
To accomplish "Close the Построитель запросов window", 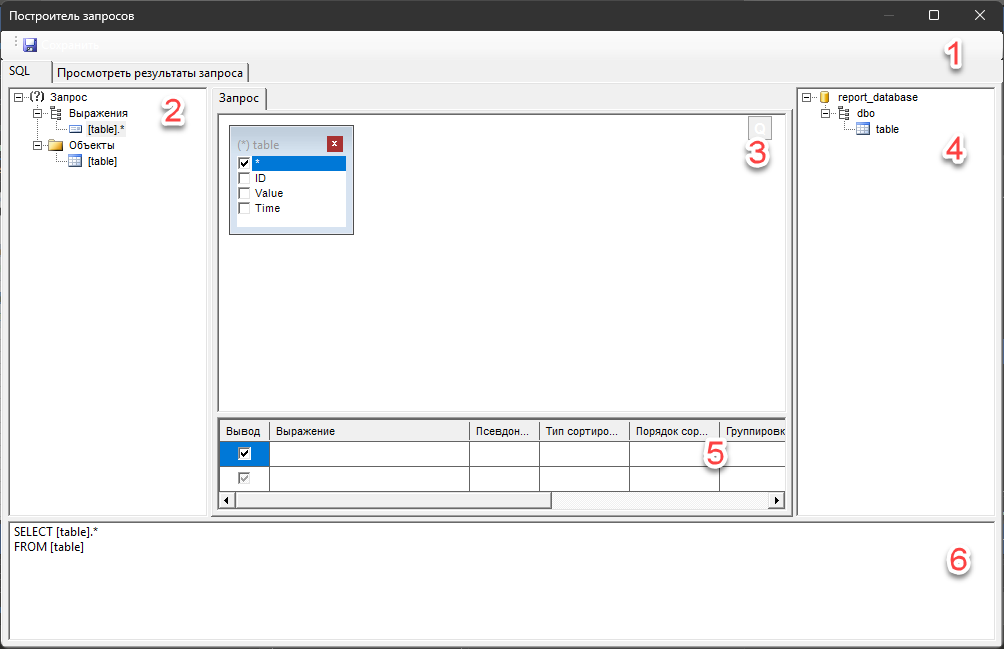I will coord(980,15).
